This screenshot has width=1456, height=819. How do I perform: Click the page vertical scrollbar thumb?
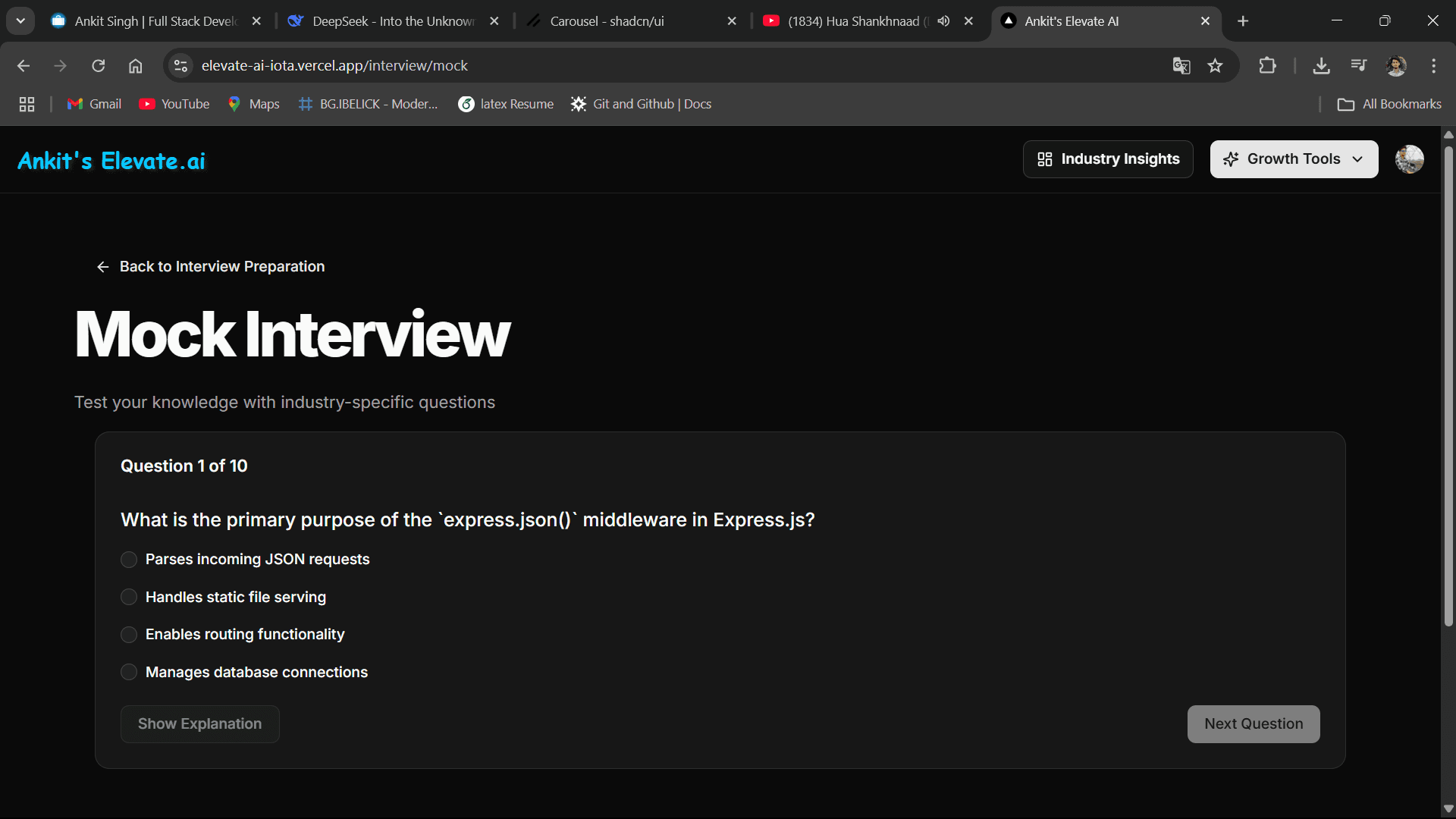(x=1448, y=387)
